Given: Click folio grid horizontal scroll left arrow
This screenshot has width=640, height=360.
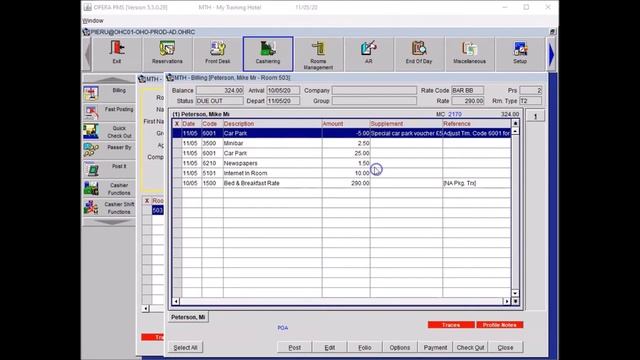Looking at the screenshot, I should [176, 301].
